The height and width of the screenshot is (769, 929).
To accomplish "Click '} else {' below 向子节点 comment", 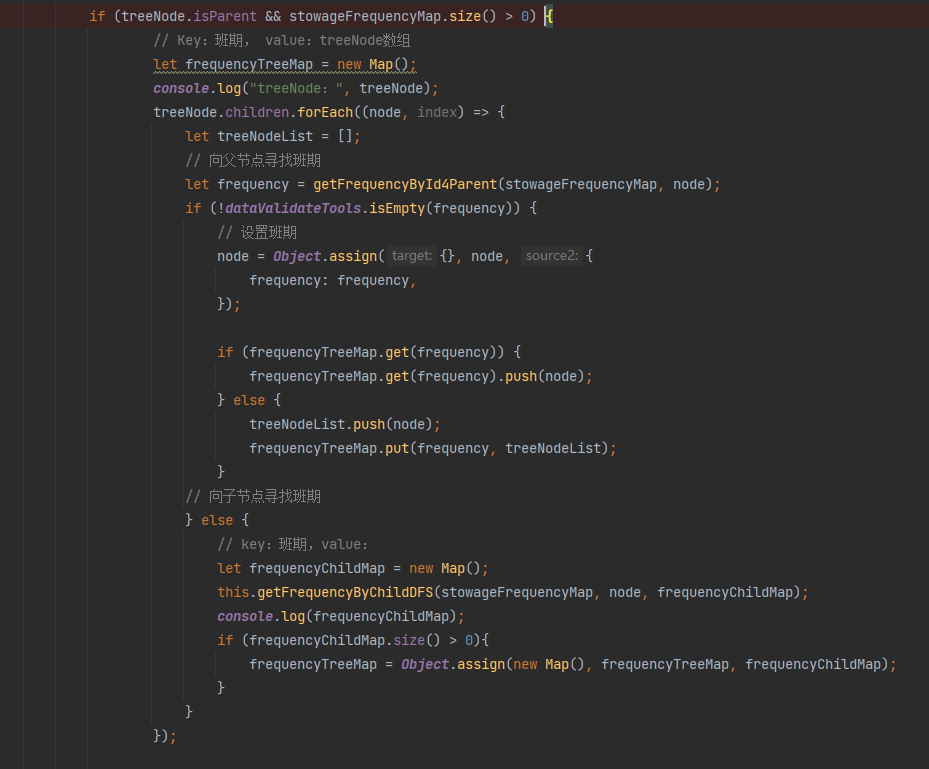I will coord(217,520).
